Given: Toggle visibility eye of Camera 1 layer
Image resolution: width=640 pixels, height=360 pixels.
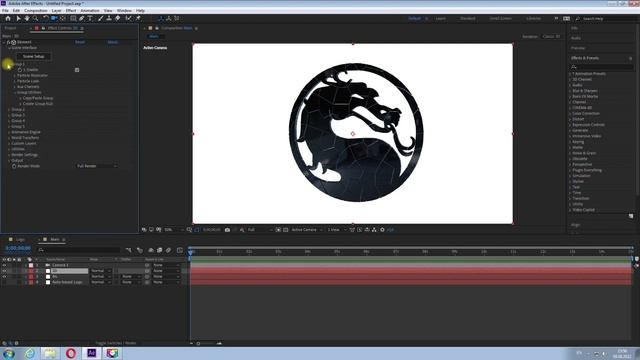Looking at the screenshot, I should 4,265.
